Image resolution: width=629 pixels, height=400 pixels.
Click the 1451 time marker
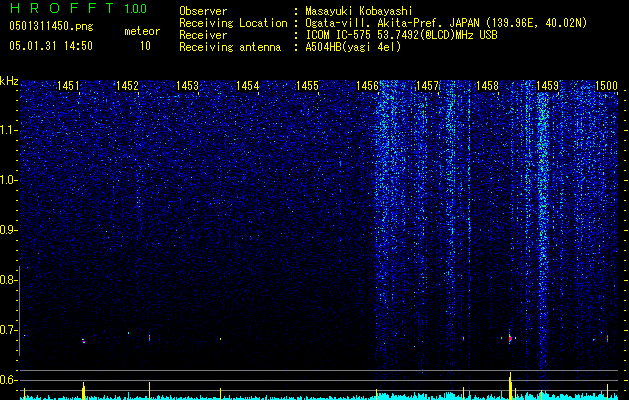coord(68,85)
